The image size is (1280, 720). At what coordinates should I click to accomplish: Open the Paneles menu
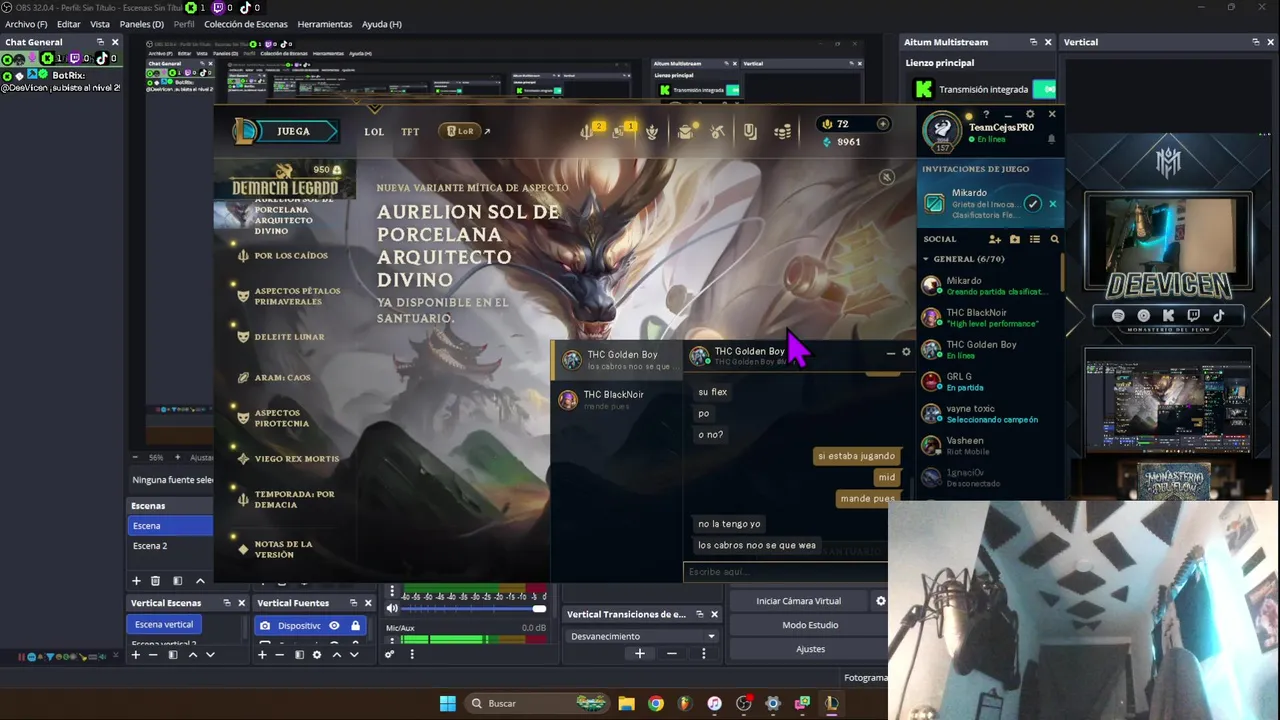141,24
